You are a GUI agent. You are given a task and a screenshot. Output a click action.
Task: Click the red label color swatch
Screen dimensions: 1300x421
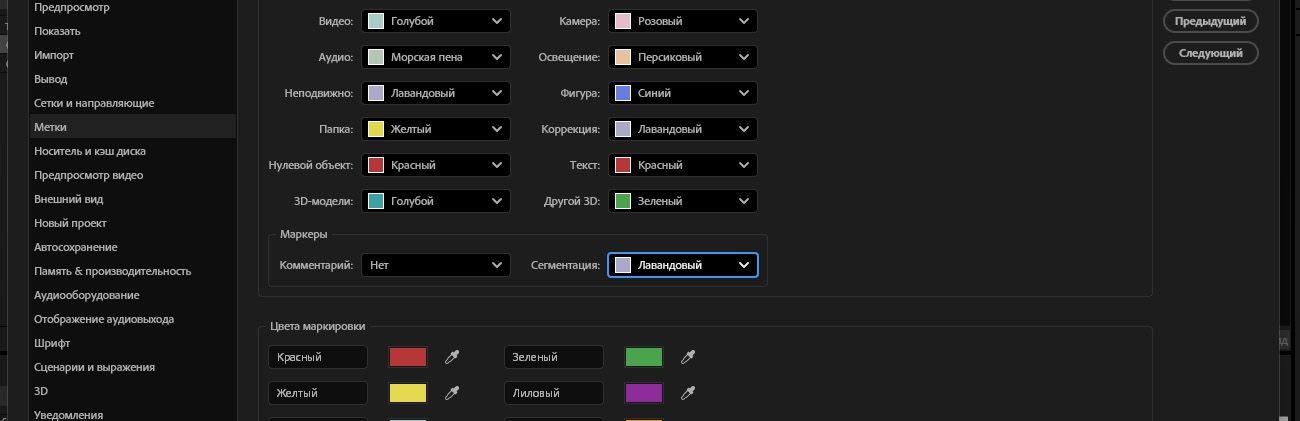(408, 357)
